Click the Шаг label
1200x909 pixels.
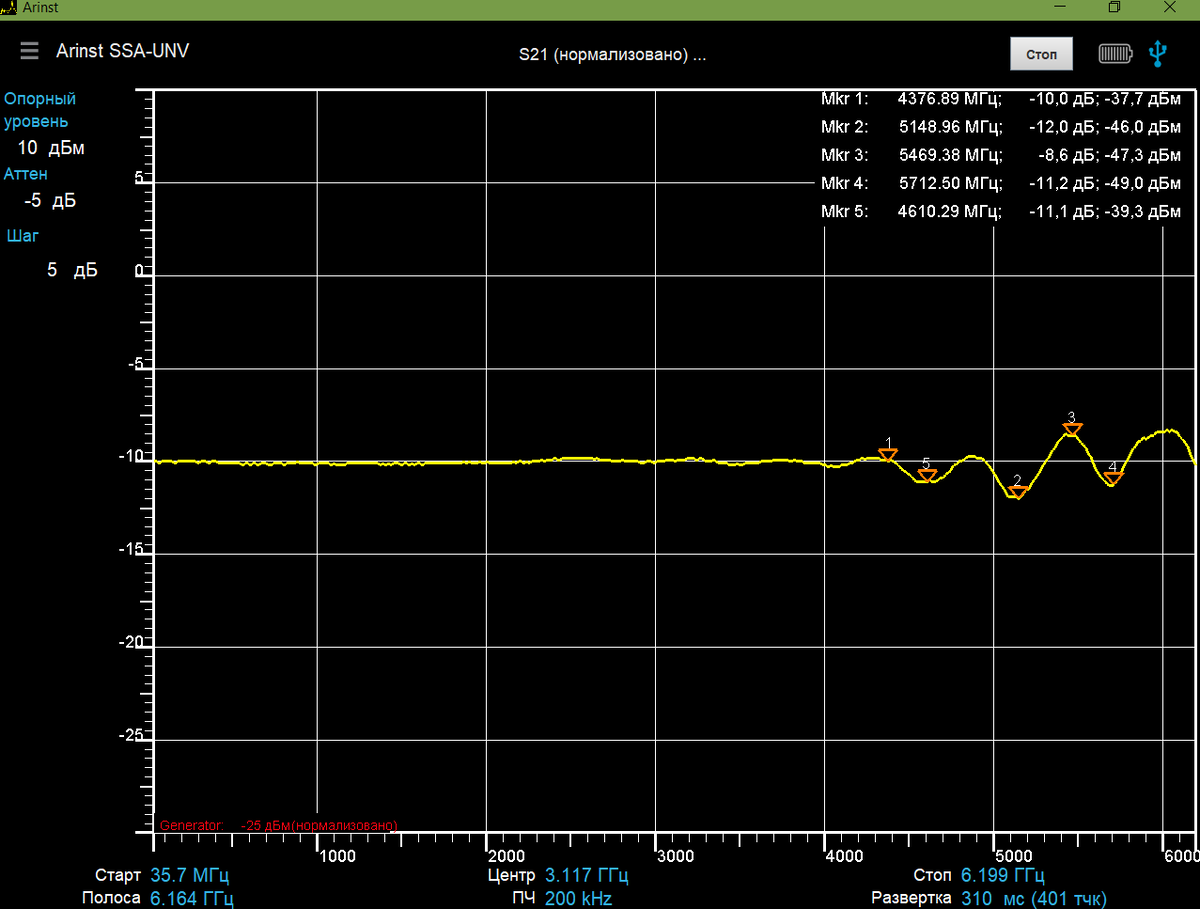(23, 236)
